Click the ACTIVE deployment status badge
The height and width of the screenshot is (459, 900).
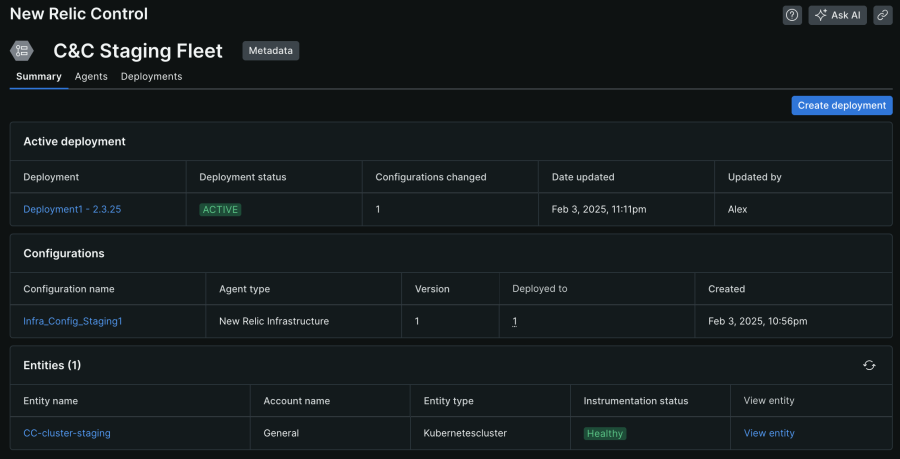pos(220,209)
